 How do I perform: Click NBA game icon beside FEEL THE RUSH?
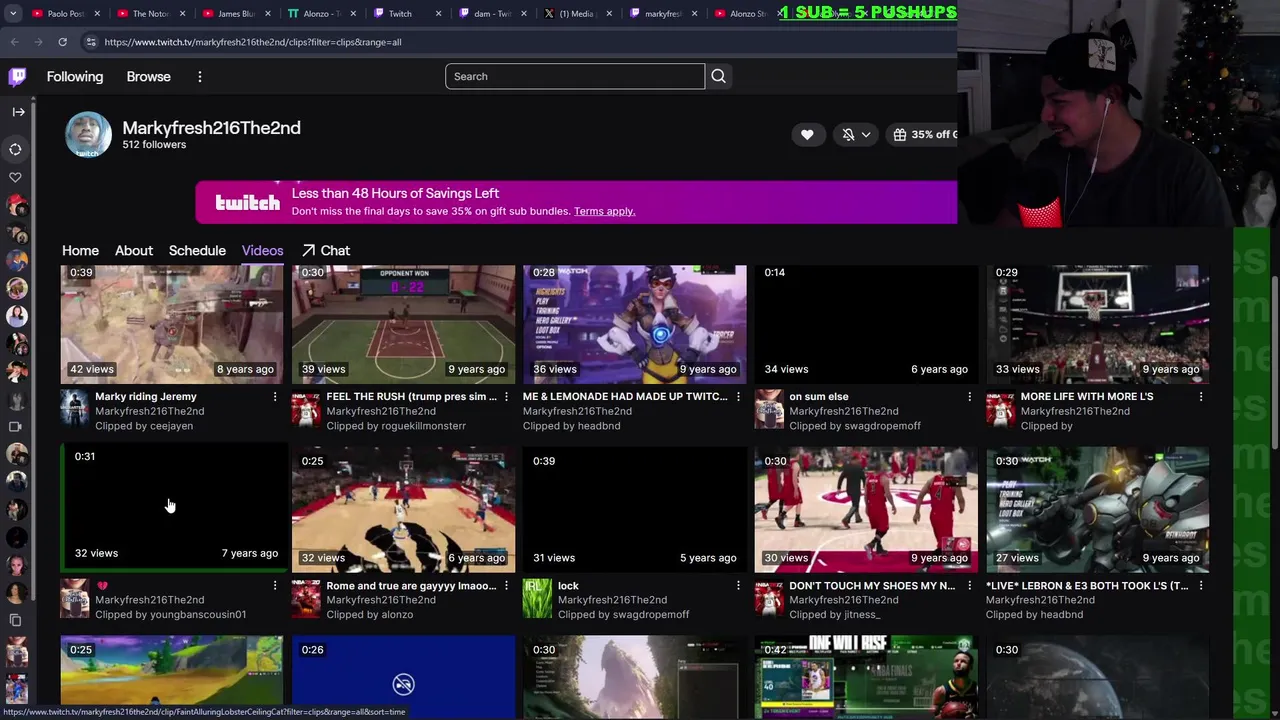point(305,410)
